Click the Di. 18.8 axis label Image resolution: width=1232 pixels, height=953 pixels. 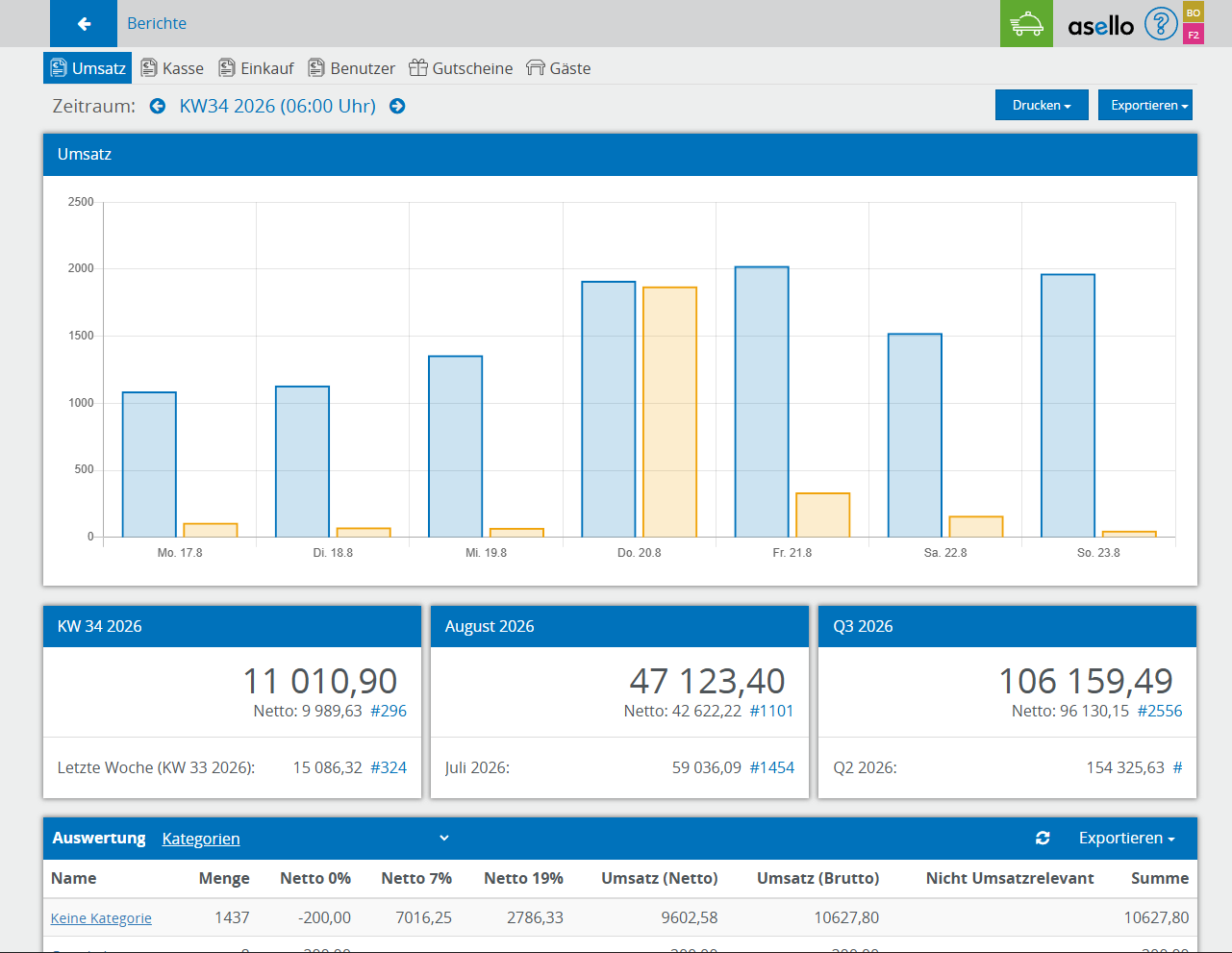point(333,553)
